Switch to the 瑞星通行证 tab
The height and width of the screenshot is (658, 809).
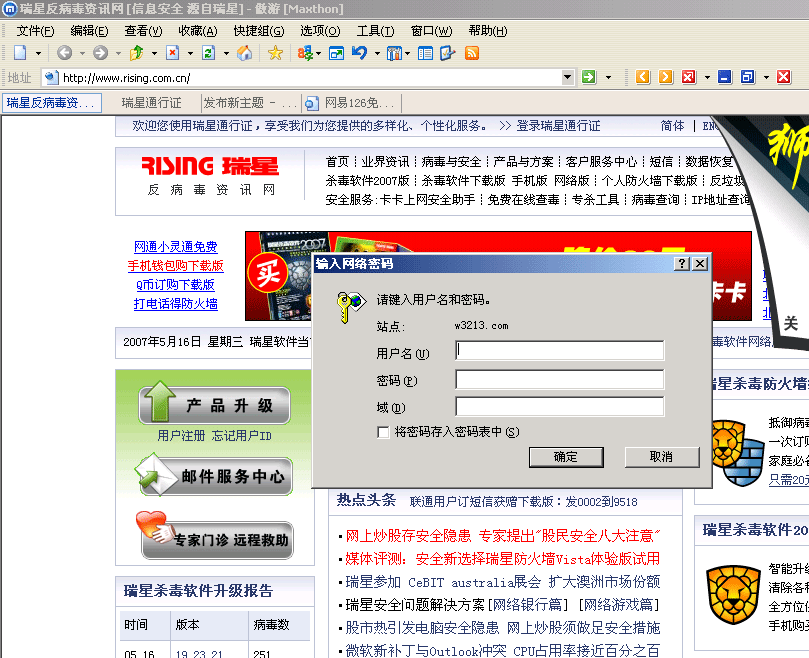point(151,103)
